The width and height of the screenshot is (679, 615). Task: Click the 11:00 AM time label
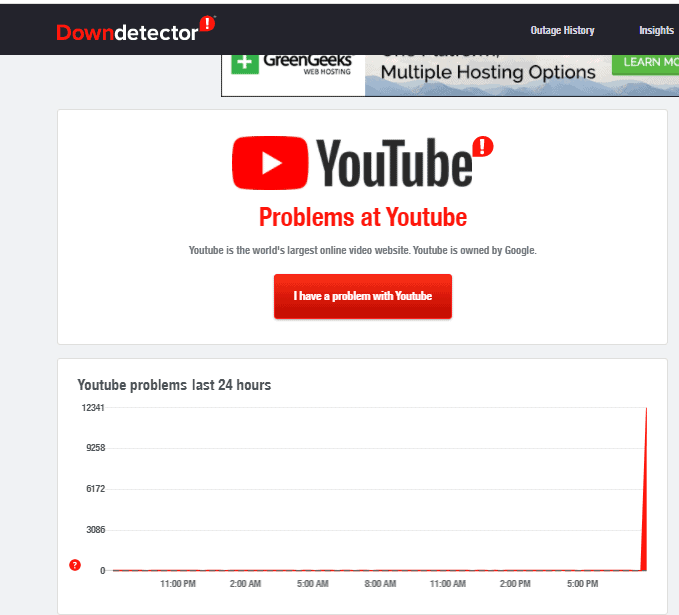[448, 584]
